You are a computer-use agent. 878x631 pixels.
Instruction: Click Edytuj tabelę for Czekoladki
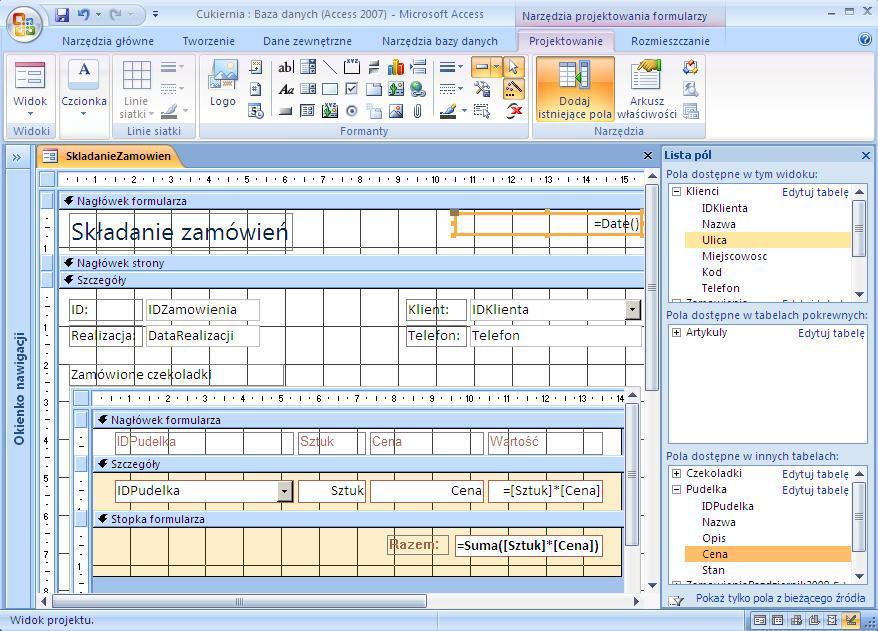coord(815,474)
